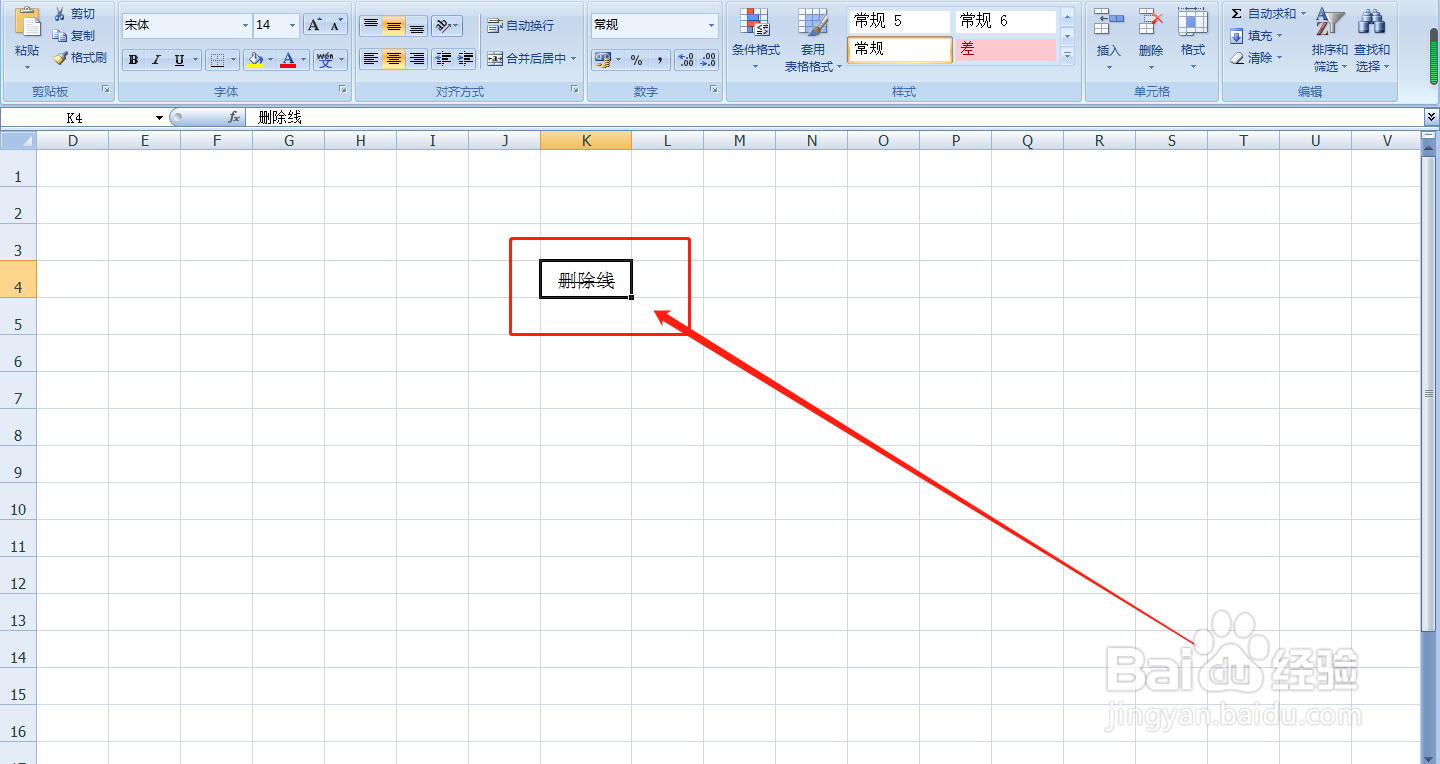Viewport: 1440px width, 764px height.
Task: Decrease indent icon
Action: coord(443,59)
